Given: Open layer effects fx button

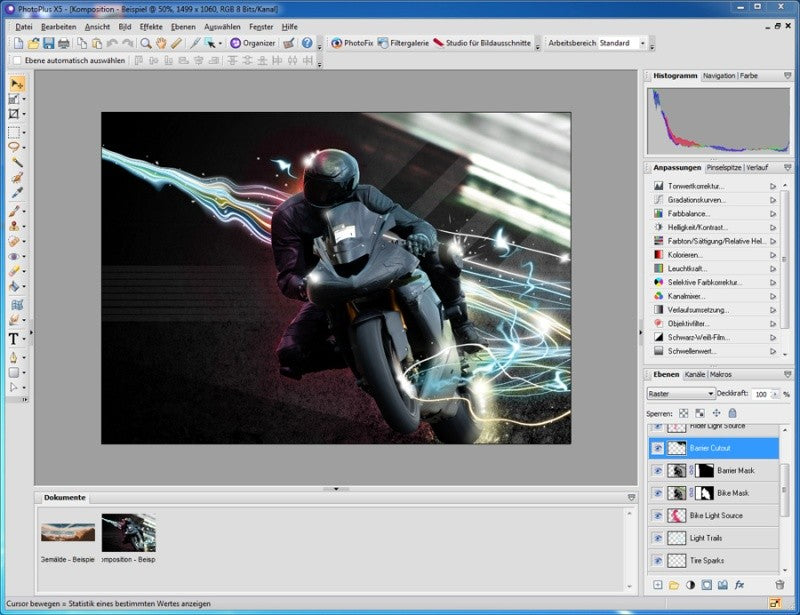Looking at the screenshot, I should (x=739, y=585).
